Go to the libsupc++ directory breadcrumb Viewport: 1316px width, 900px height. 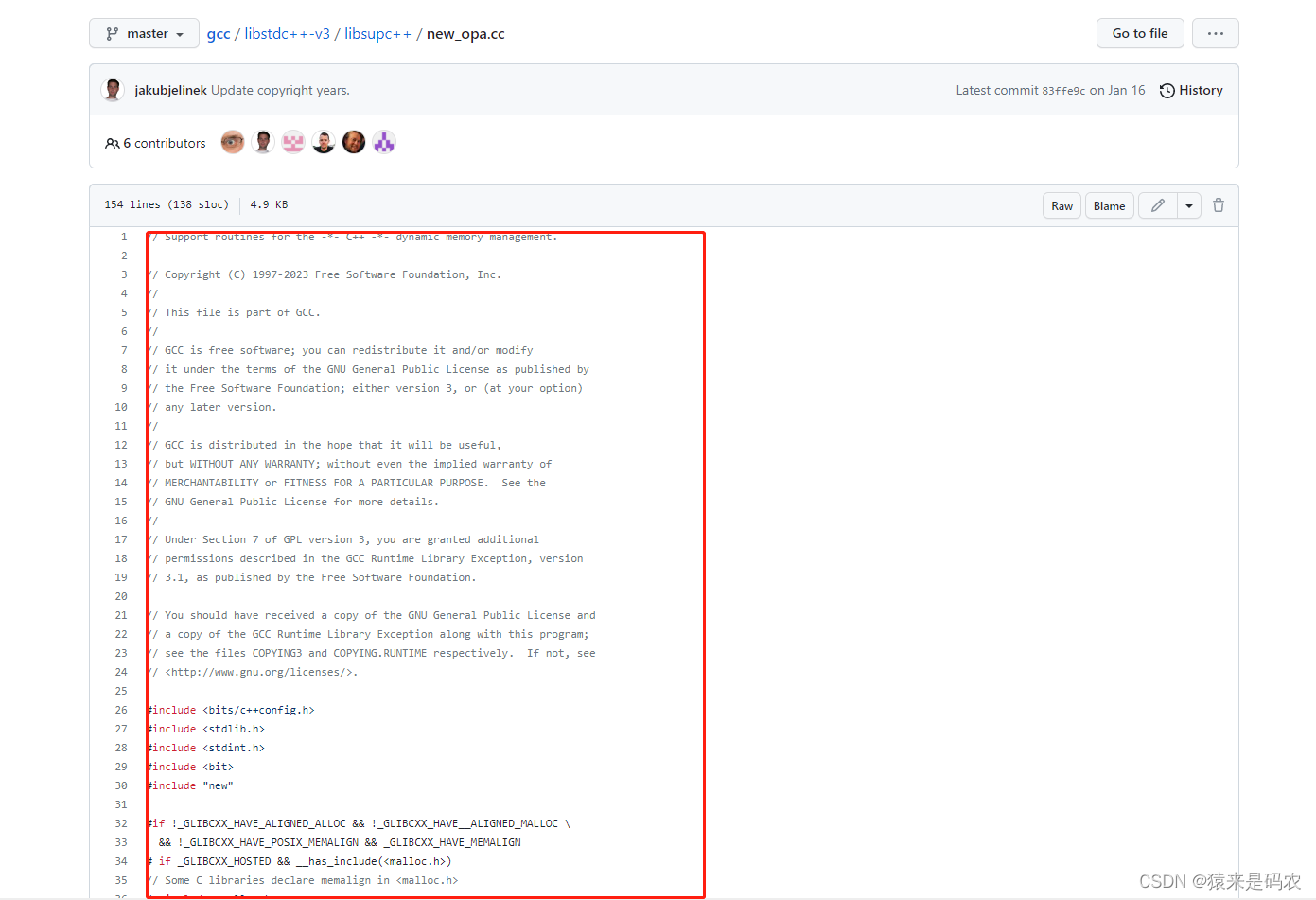[377, 34]
